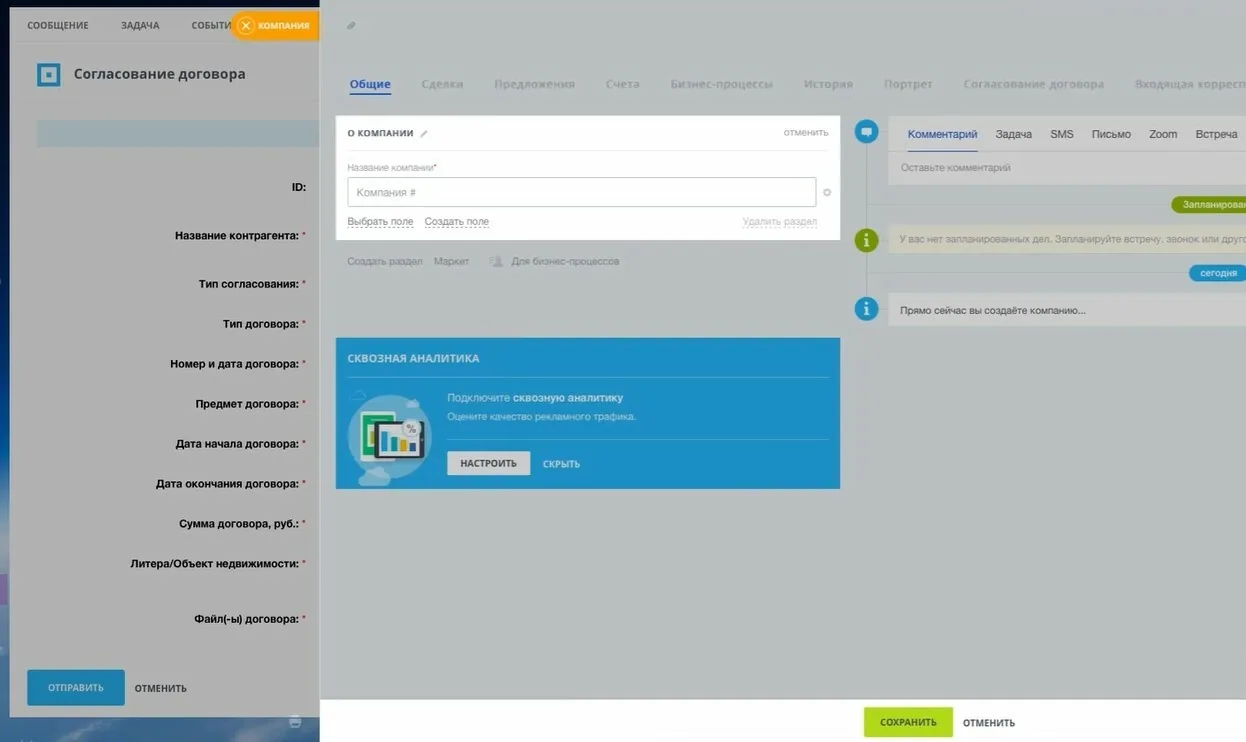1246x742 pixels.
Task: Select the Письмо timeline tab
Action: click(x=1111, y=134)
